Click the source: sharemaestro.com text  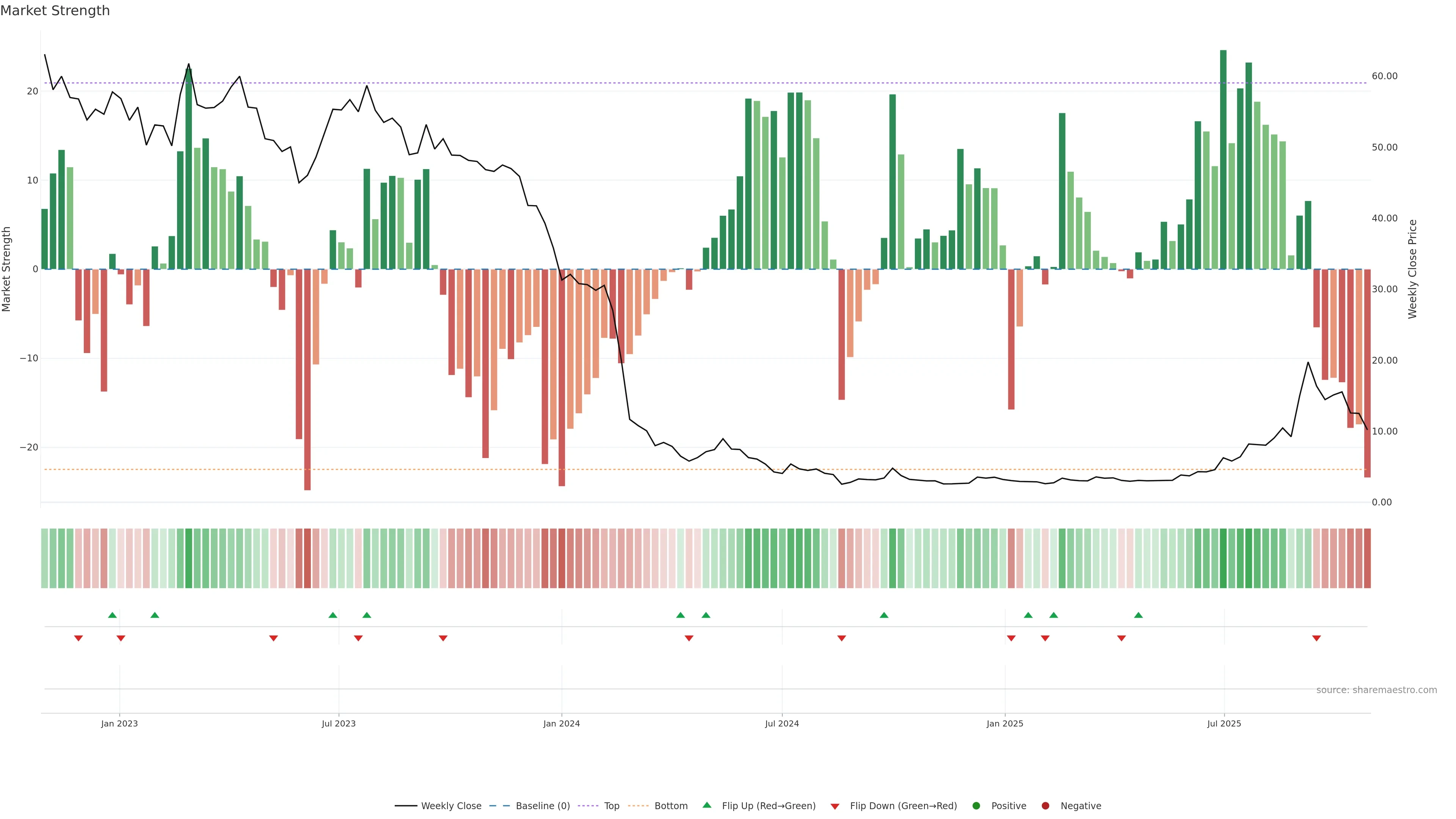point(1376,690)
